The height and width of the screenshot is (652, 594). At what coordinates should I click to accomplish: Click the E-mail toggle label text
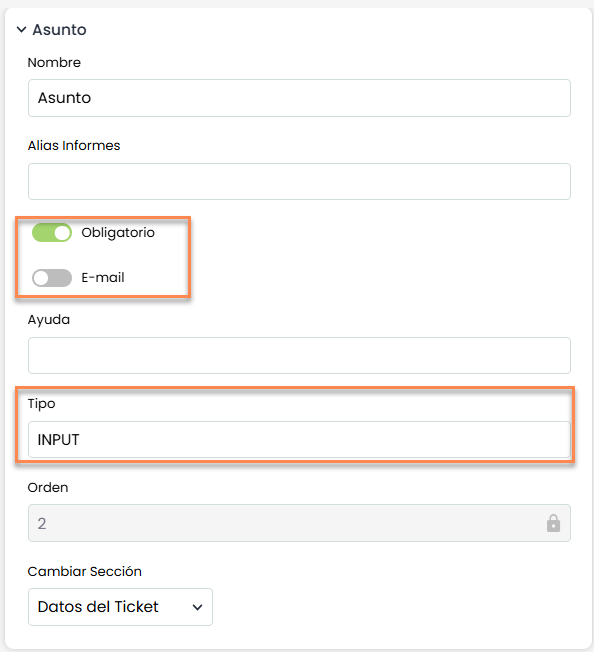[103, 277]
